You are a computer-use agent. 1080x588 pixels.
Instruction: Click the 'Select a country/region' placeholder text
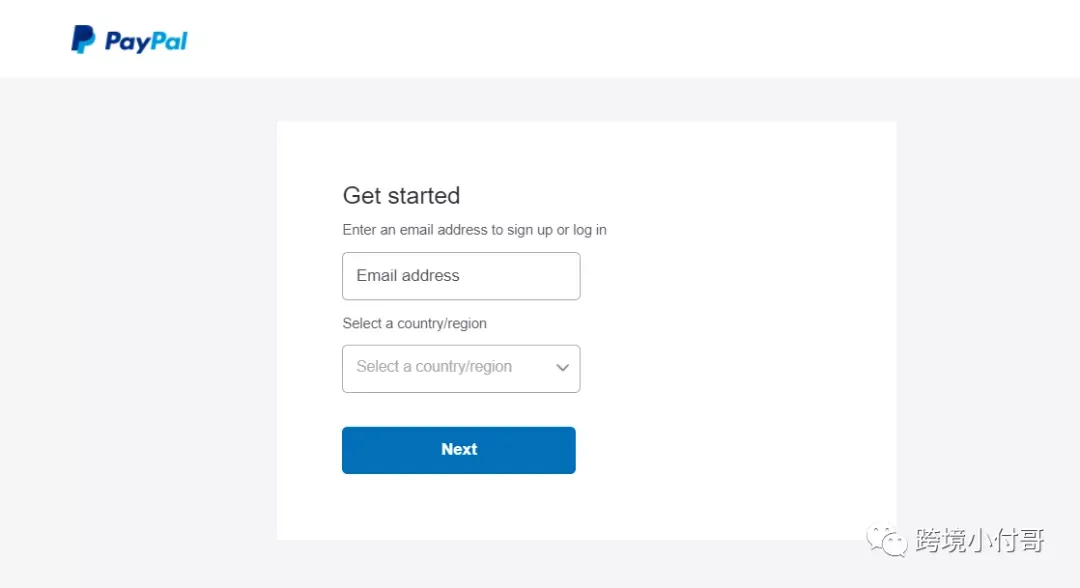434,366
